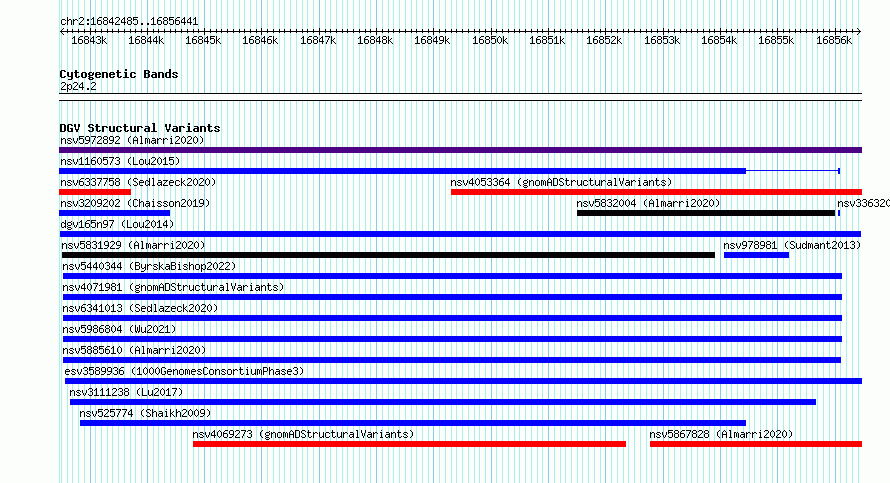Click the 16856k ruler position
Viewport: 890px width, 483px height.
click(x=834, y=40)
